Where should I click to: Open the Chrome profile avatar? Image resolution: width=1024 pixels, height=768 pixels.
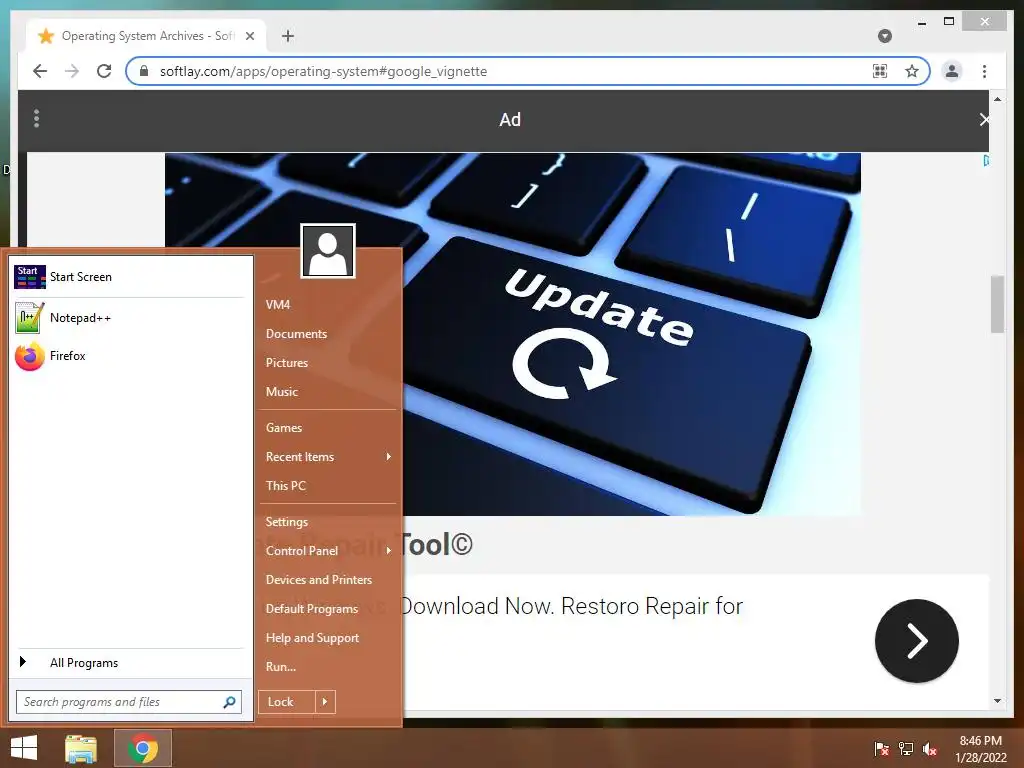pyautogui.click(x=952, y=71)
